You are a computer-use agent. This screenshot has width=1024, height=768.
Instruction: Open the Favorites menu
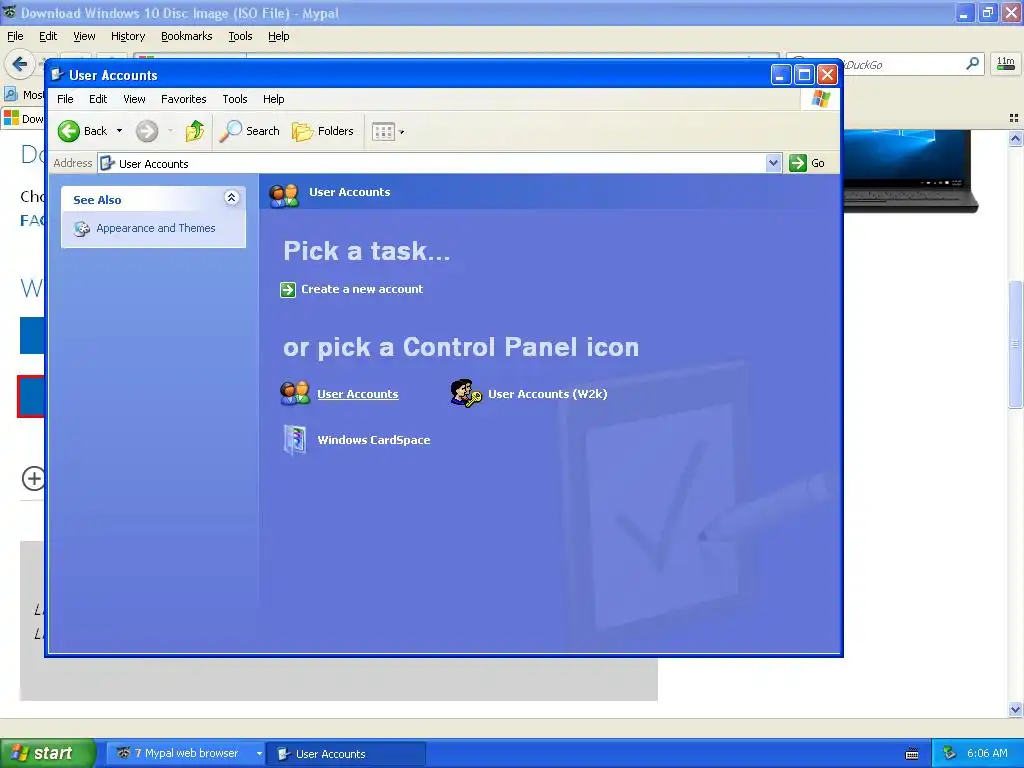pyautogui.click(x=184, y=99)
